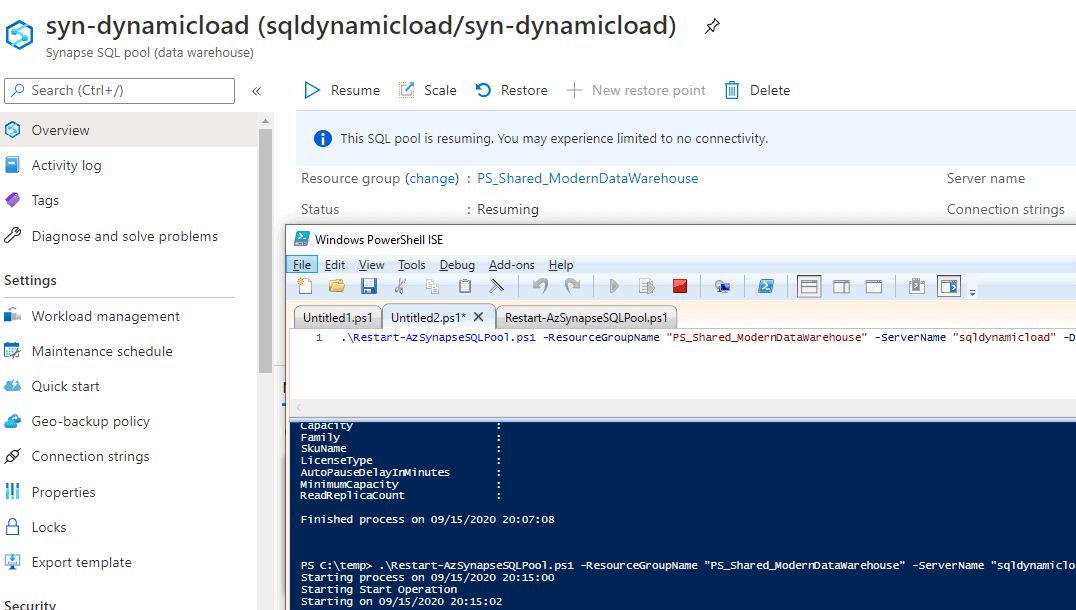Toggle Show Script Pane Top layout
The width and height of the screenshot is (1076, 610).
coord(808,286)
